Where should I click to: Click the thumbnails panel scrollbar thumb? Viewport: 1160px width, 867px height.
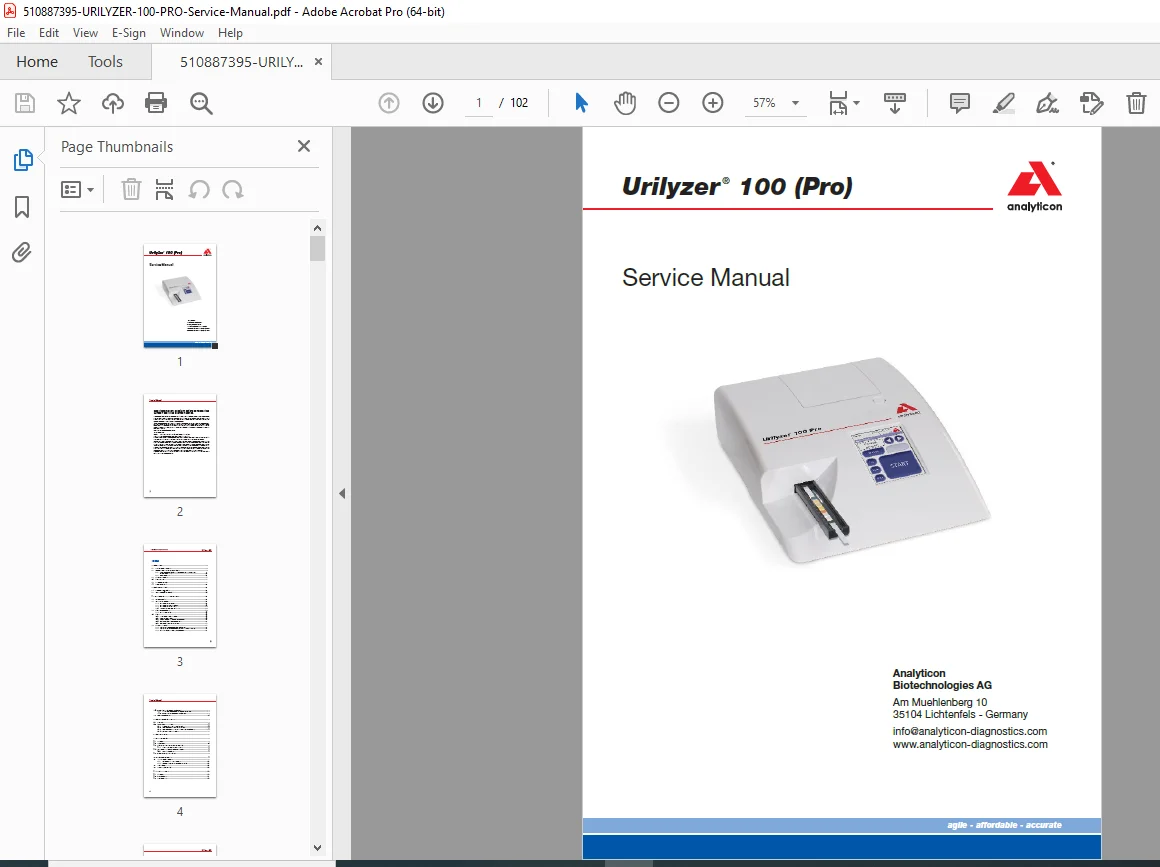point(317,249)
